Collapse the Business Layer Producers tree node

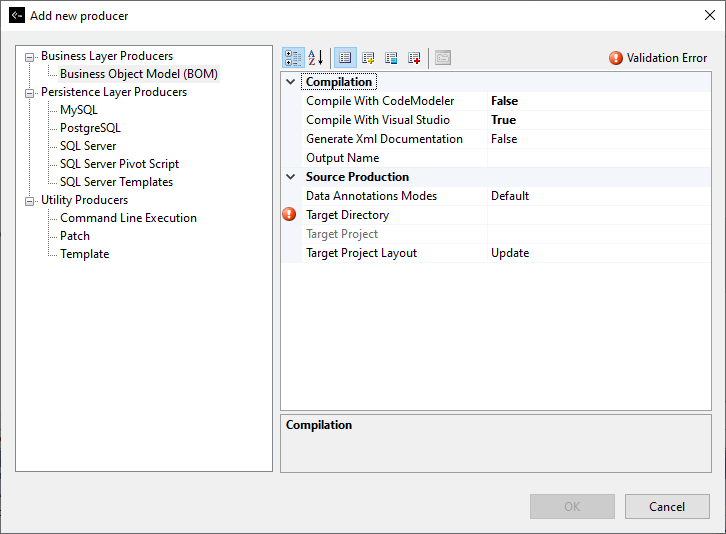click(30, 57)
